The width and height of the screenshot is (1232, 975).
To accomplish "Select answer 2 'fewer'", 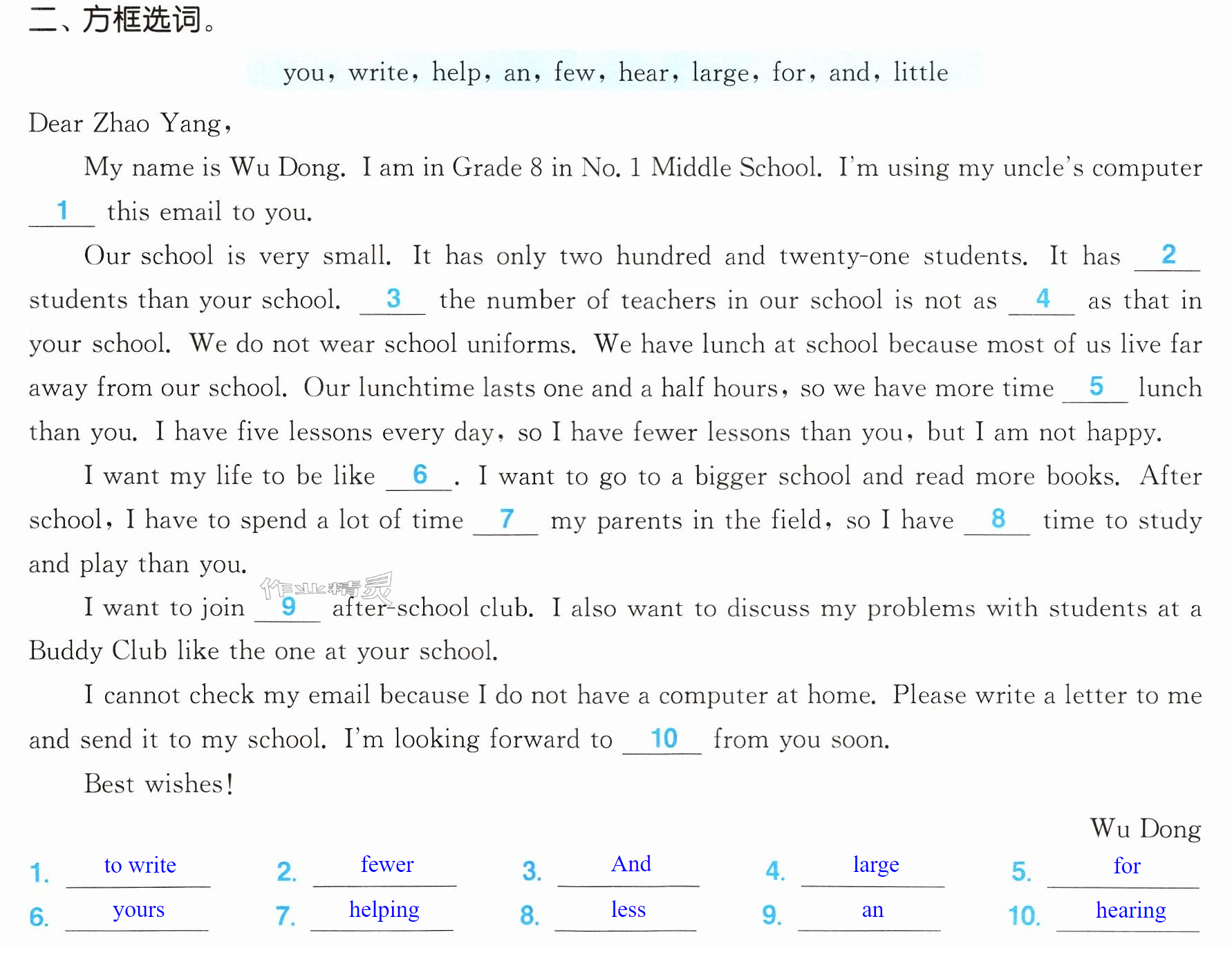I will tap(386, 864).
